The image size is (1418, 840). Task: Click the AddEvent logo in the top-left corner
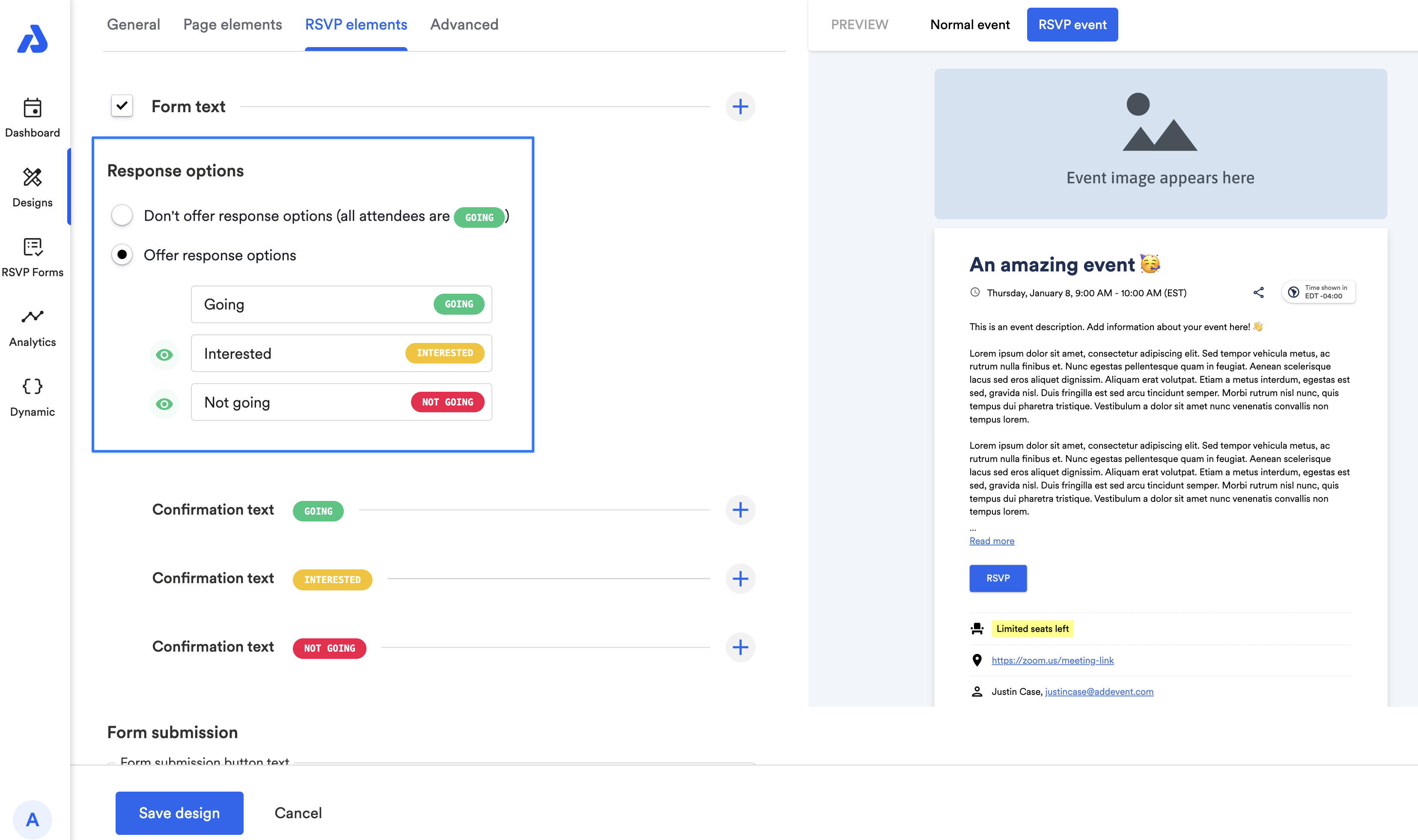pyautogui.click(x=32, y=39)
